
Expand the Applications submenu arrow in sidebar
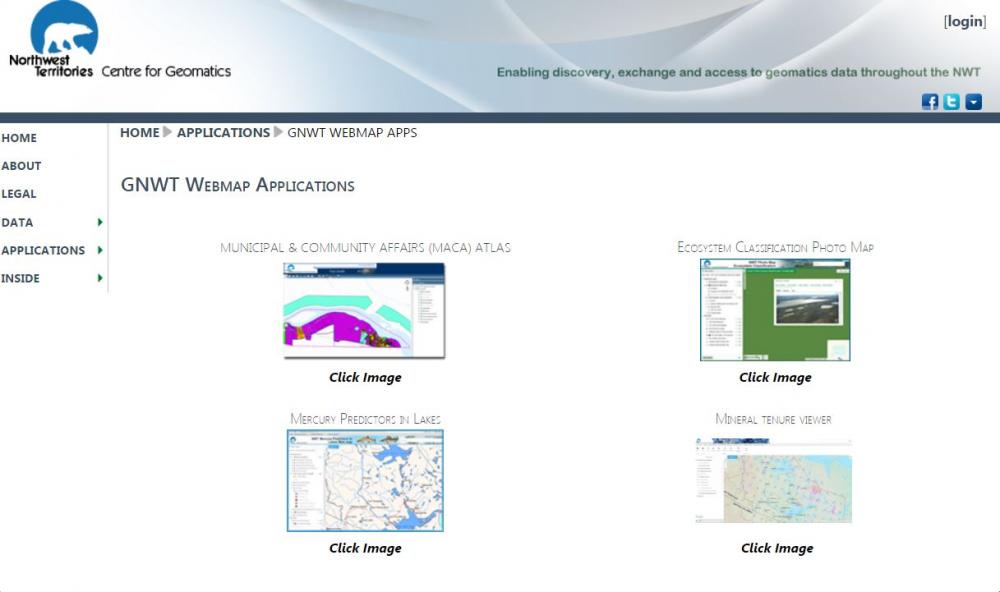100,250
